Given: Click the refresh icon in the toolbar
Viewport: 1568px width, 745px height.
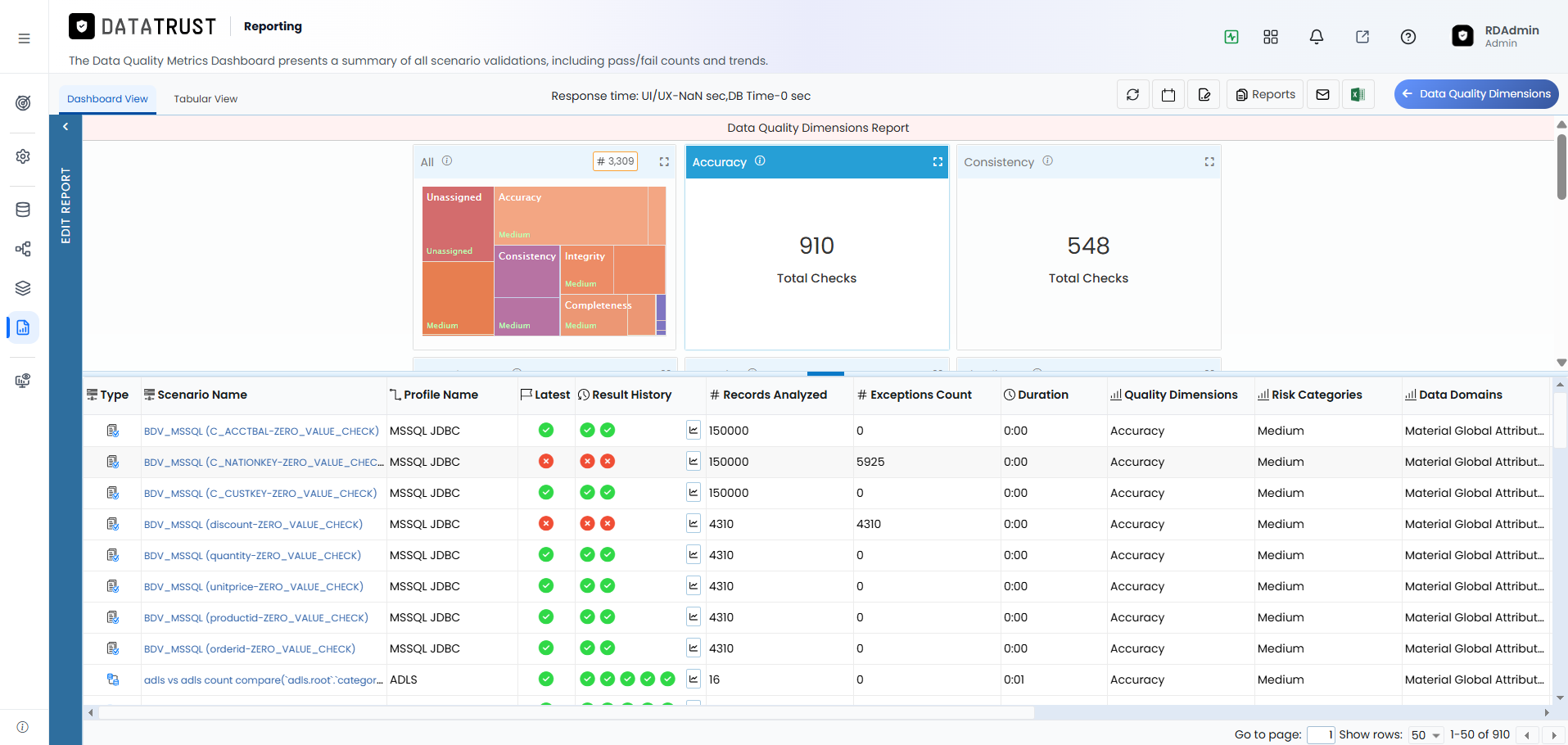Looking at the screenshot, I should [x=1132, y=95].
